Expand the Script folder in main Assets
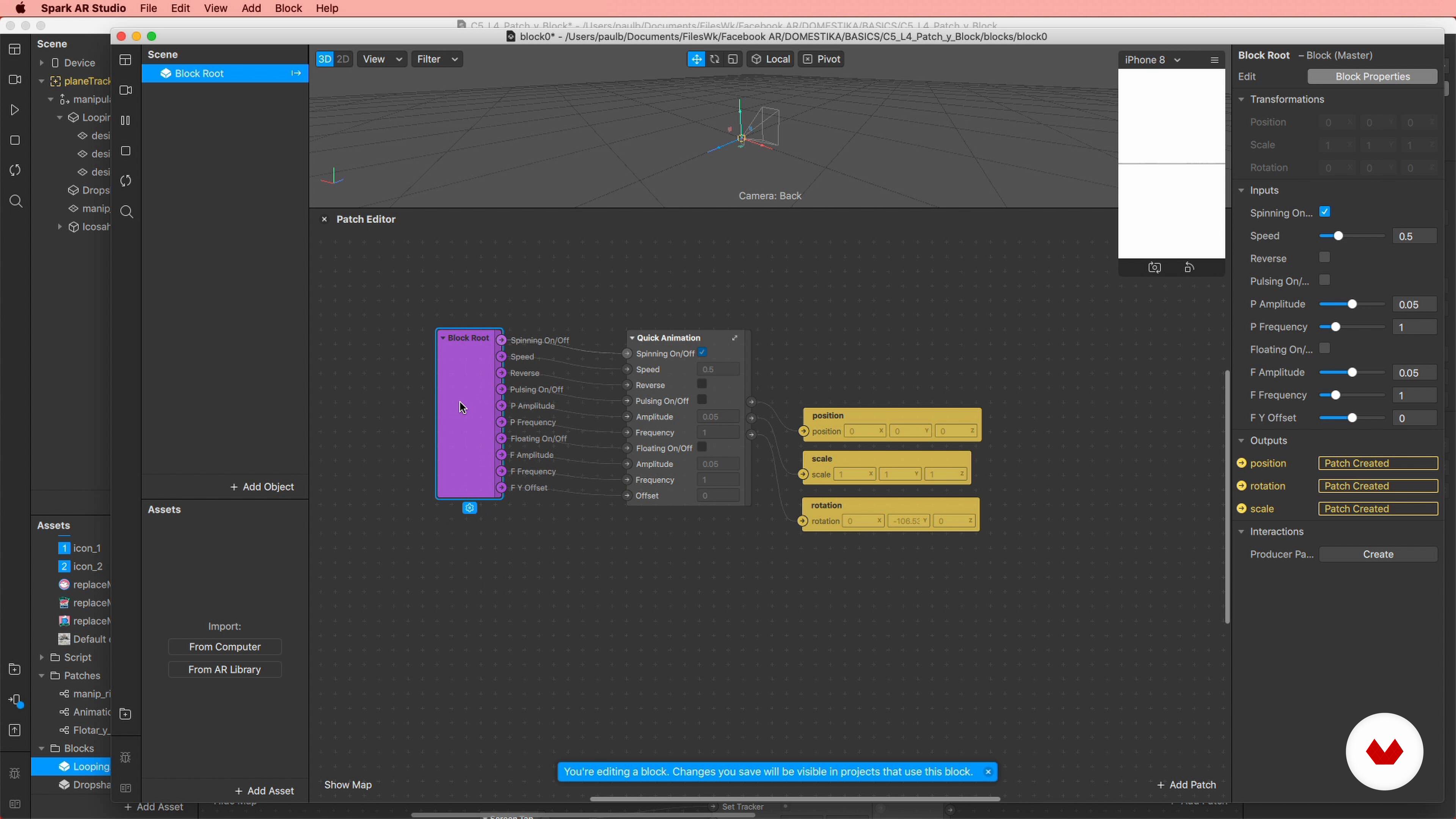1456x819 pixels. click(41, 658)
